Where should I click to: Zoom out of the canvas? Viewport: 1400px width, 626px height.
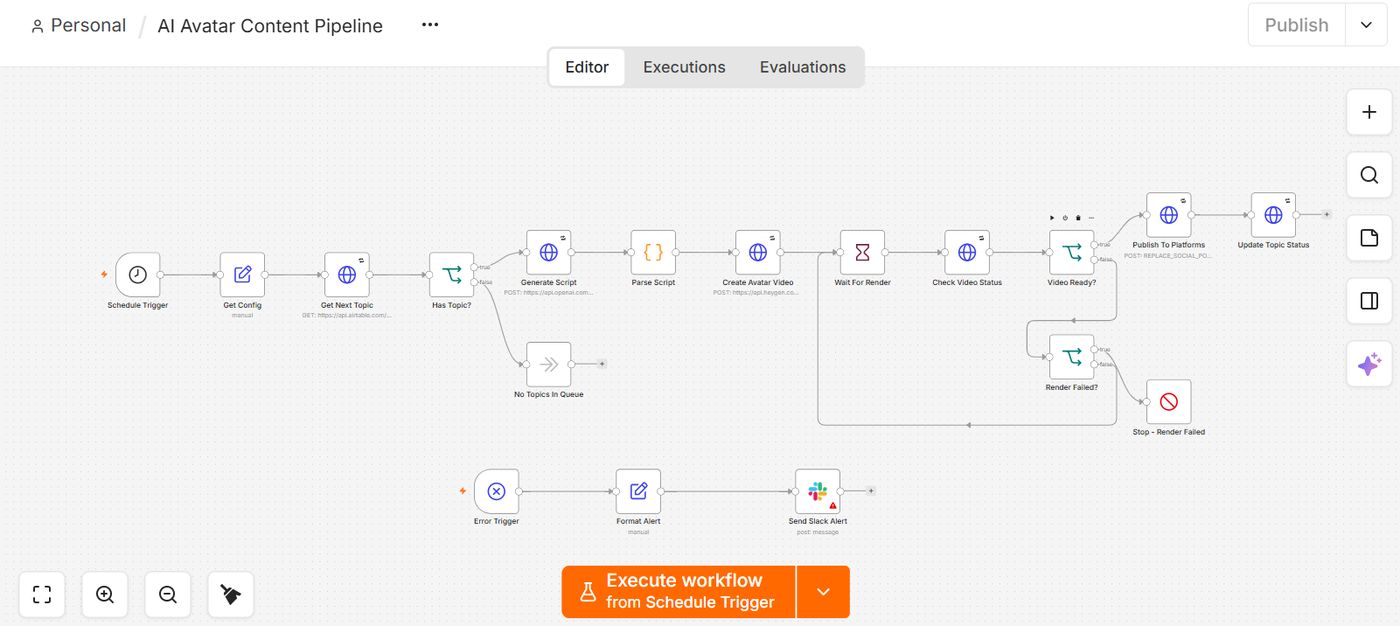point(168,595)
